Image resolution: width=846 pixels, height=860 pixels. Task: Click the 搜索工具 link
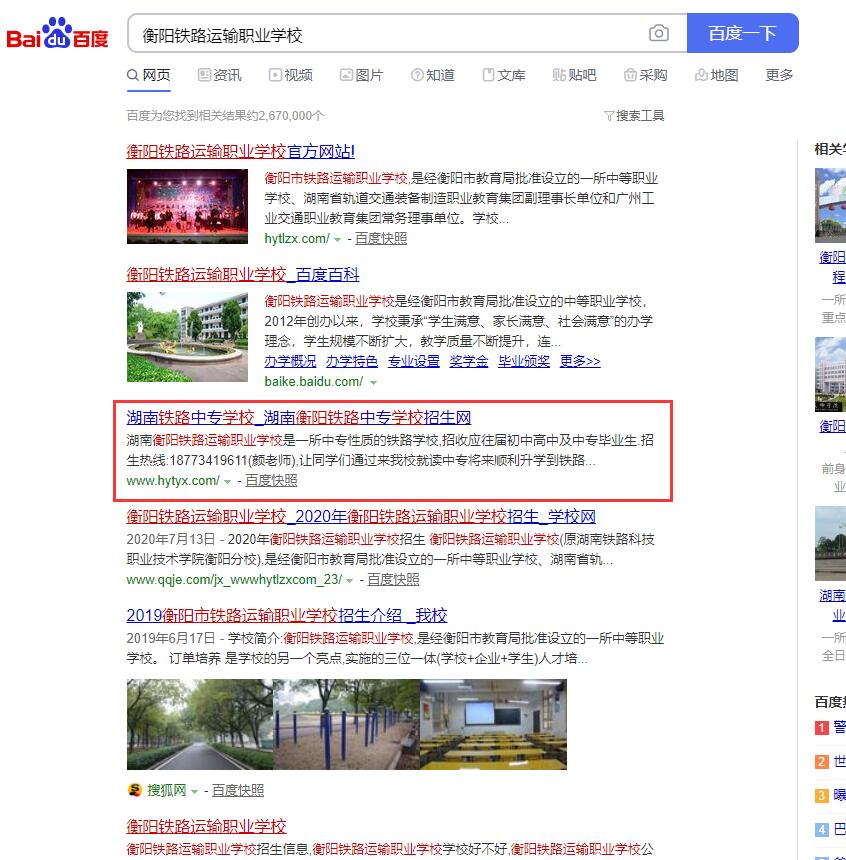pos(640,116)
